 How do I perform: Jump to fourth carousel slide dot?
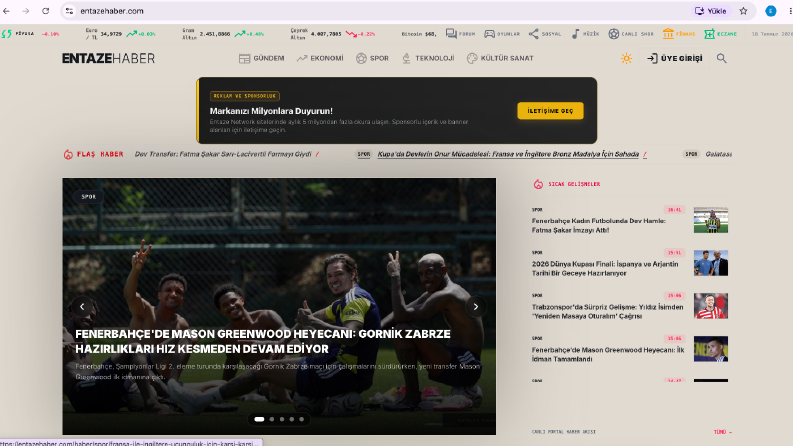coord(292,419)
